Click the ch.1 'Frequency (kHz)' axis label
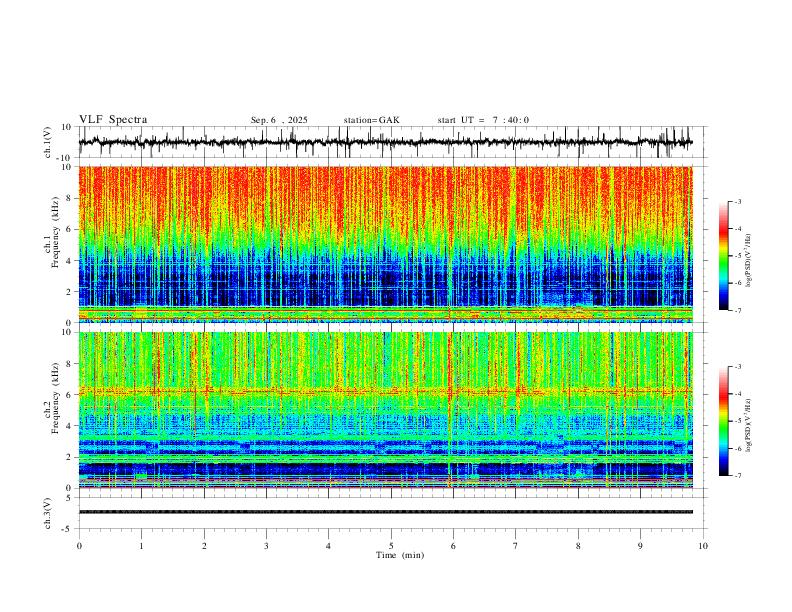Image resolution: width=792 pixels, height=612 pixels. click(x=56, y=231)
